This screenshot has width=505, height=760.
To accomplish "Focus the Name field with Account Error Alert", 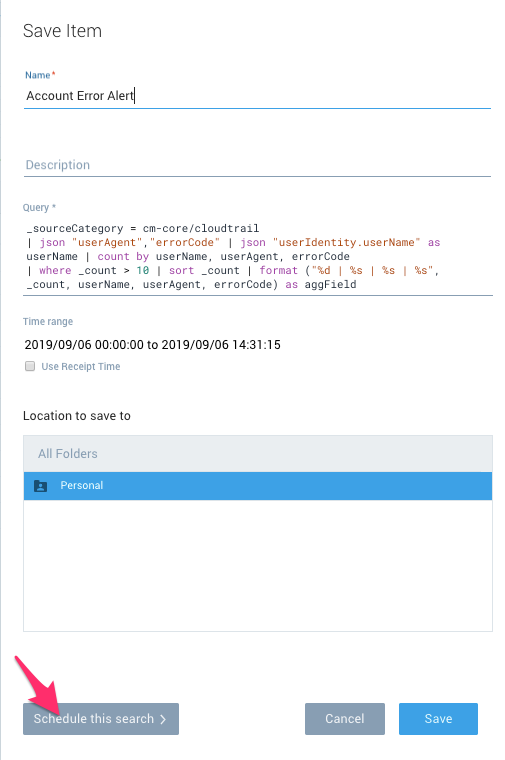I will pos(257,95).
